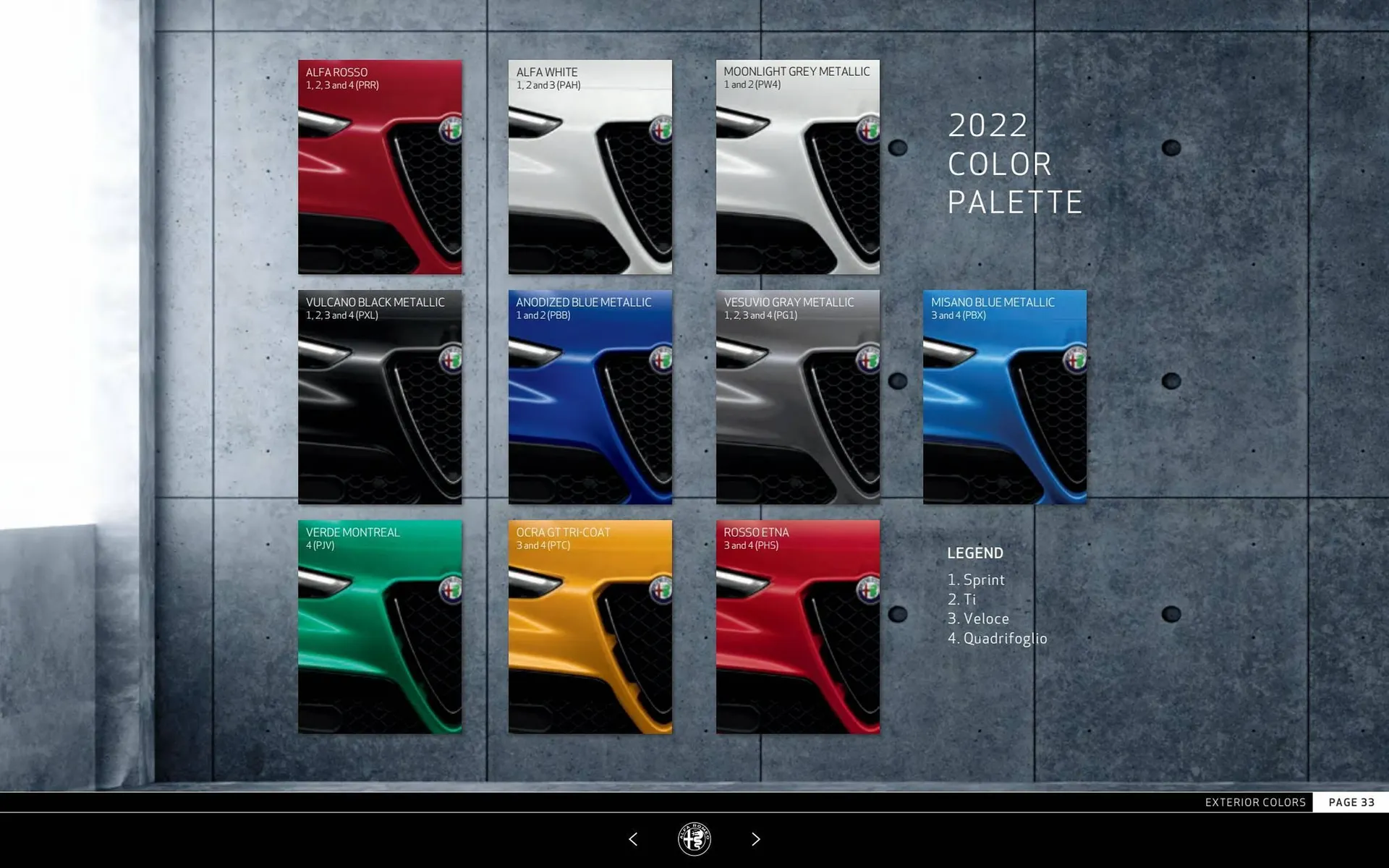Click the '1, 2 and 3 (PAH)' text
The height and width of the screenshot is (868, 1389).
(x=548, y=85)
